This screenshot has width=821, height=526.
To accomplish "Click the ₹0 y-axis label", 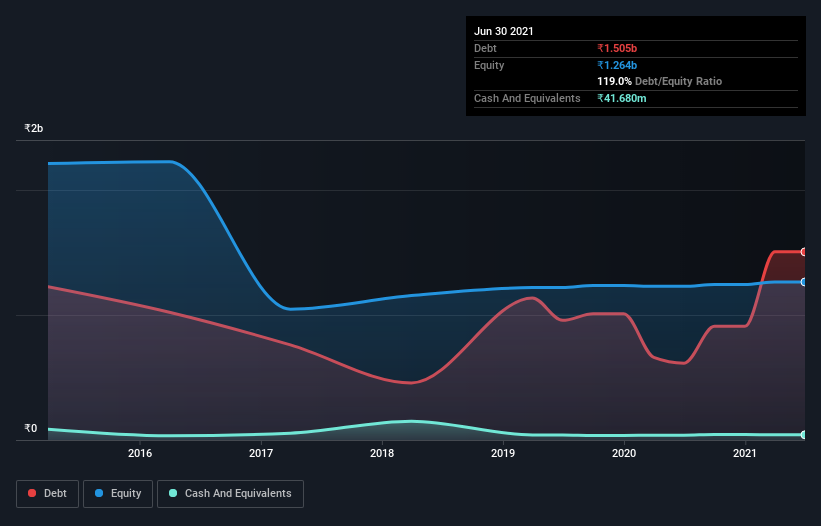I will (x=30, y=428).
